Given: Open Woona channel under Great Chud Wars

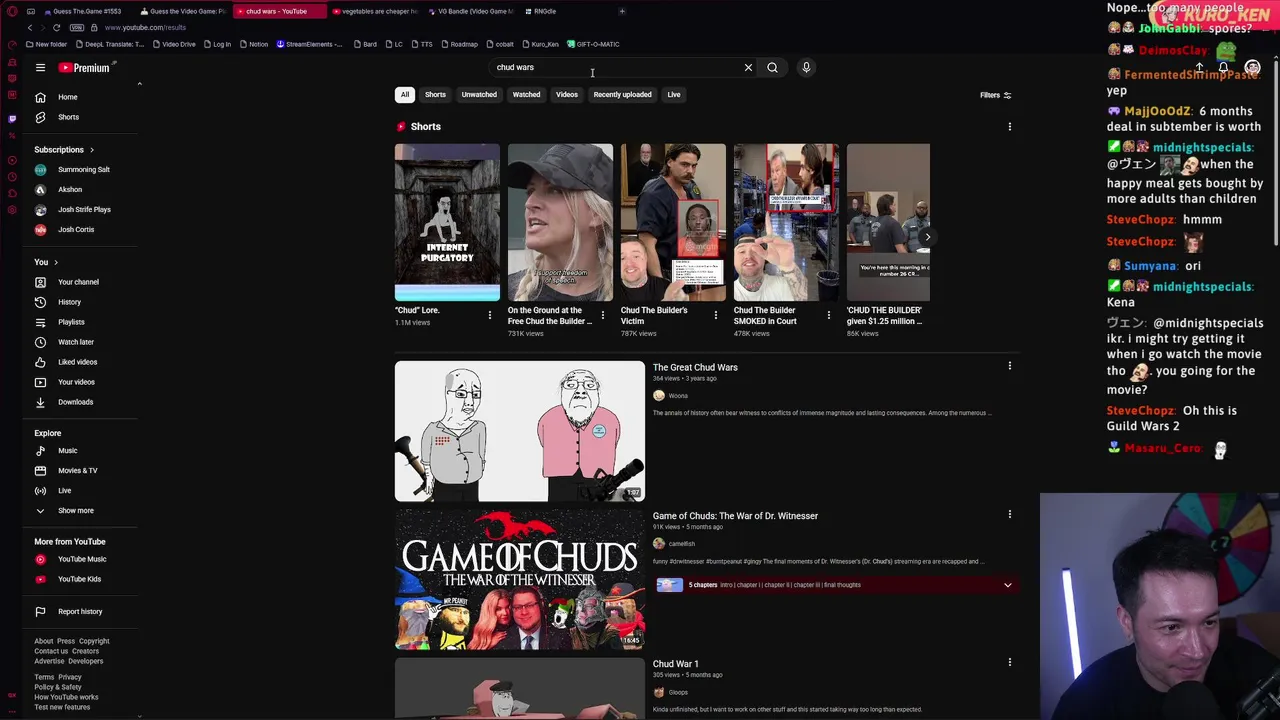Looking at the screenshot, I should [678, 396].
